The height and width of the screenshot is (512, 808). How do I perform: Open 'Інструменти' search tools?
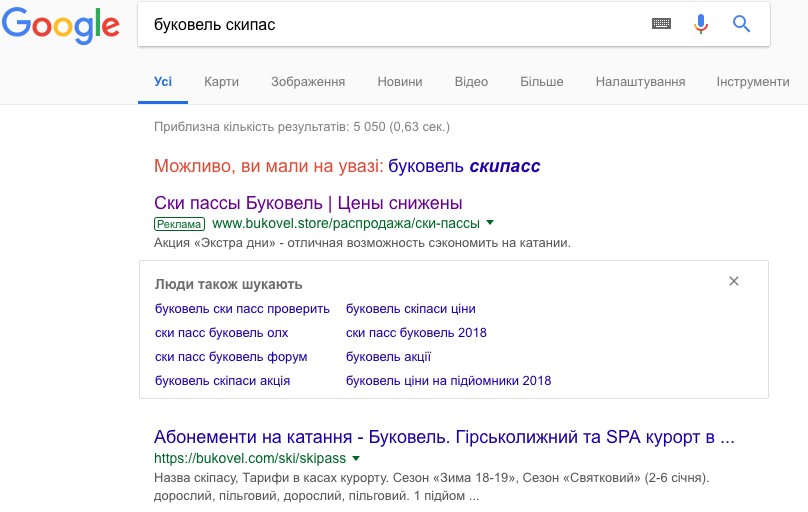[x=753, y=81]
